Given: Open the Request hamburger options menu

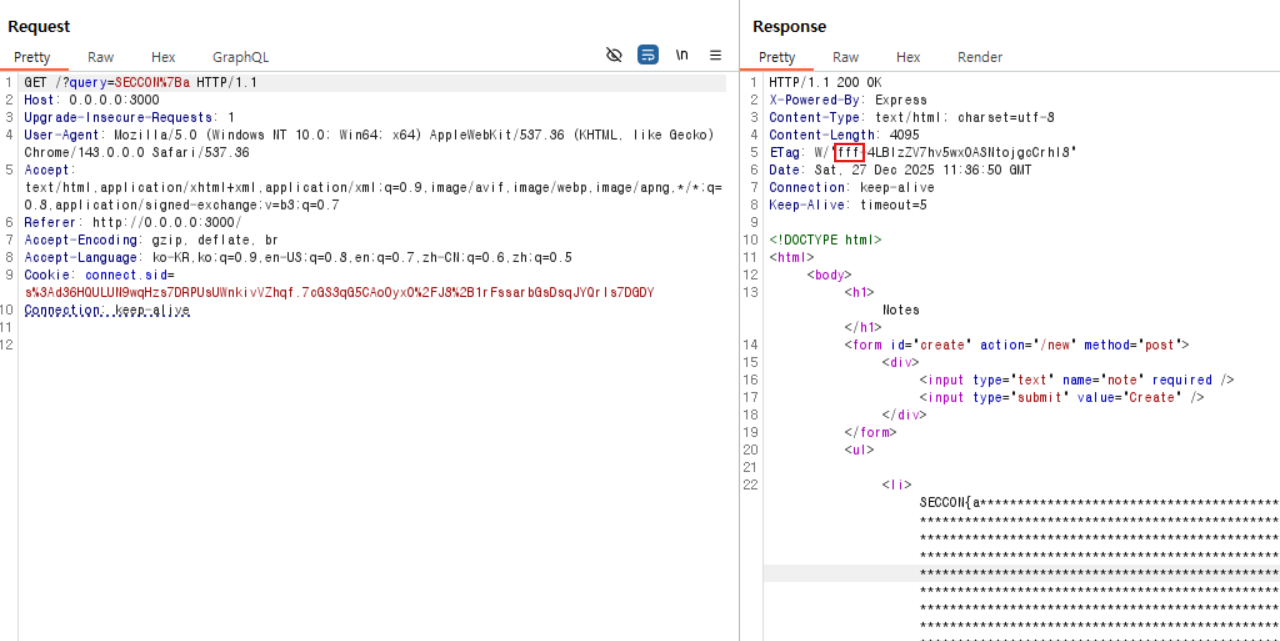Looking at the screenshot, I should pyautogui.click(x=716, y=55).
